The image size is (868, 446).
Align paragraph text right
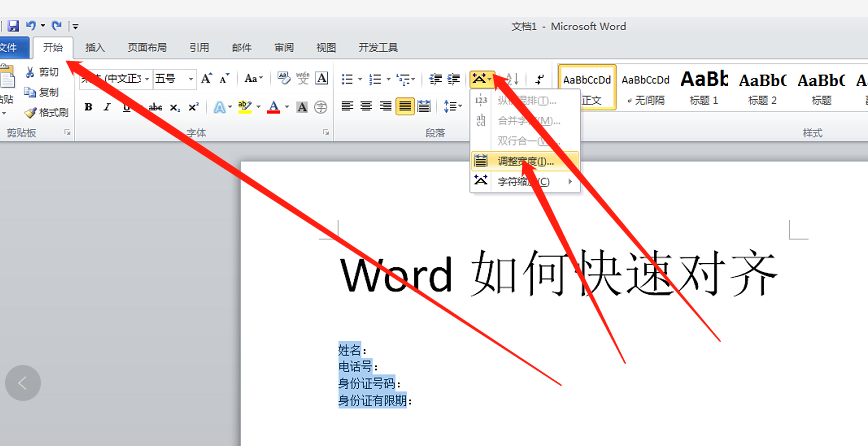click(x=386, y=106)
